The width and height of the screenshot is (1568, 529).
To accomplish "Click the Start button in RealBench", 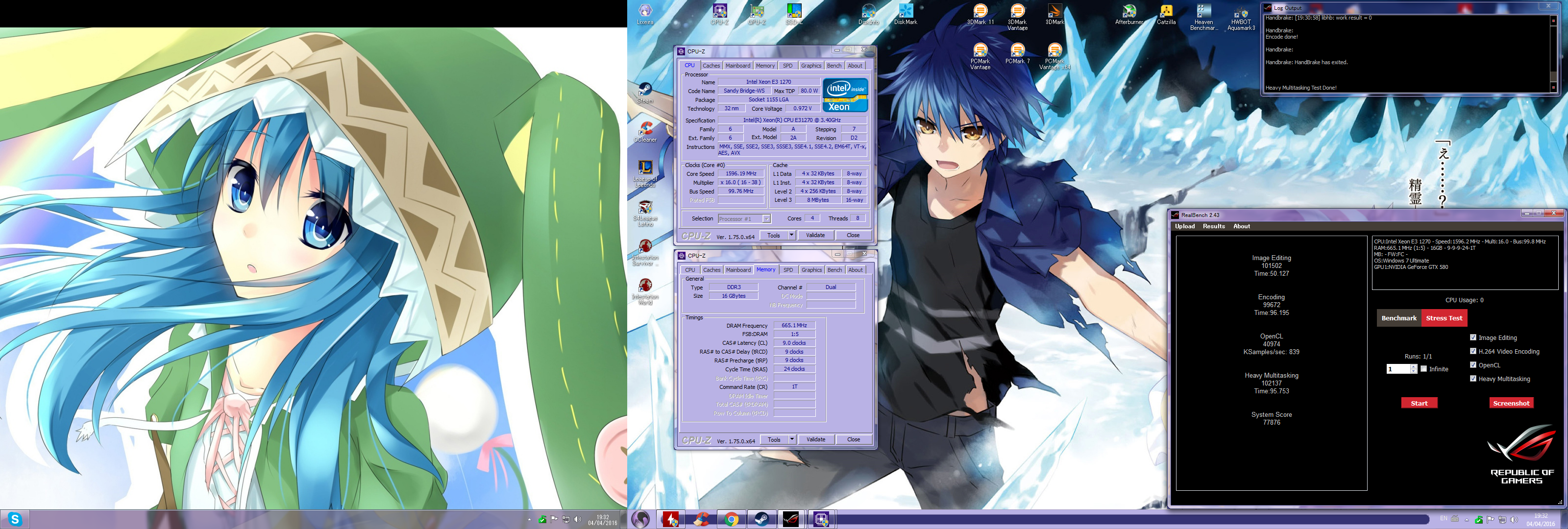I will click(x=1419, y=403).
